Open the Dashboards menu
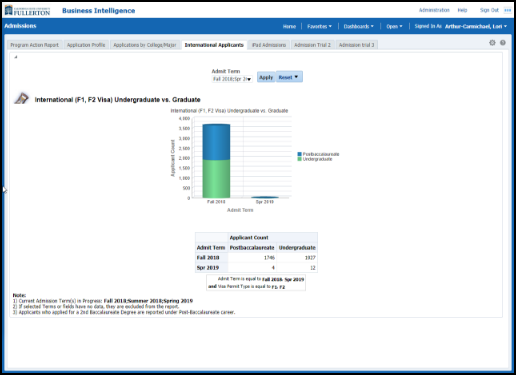The width and height of the screenshot is (516, 375). 359,26
